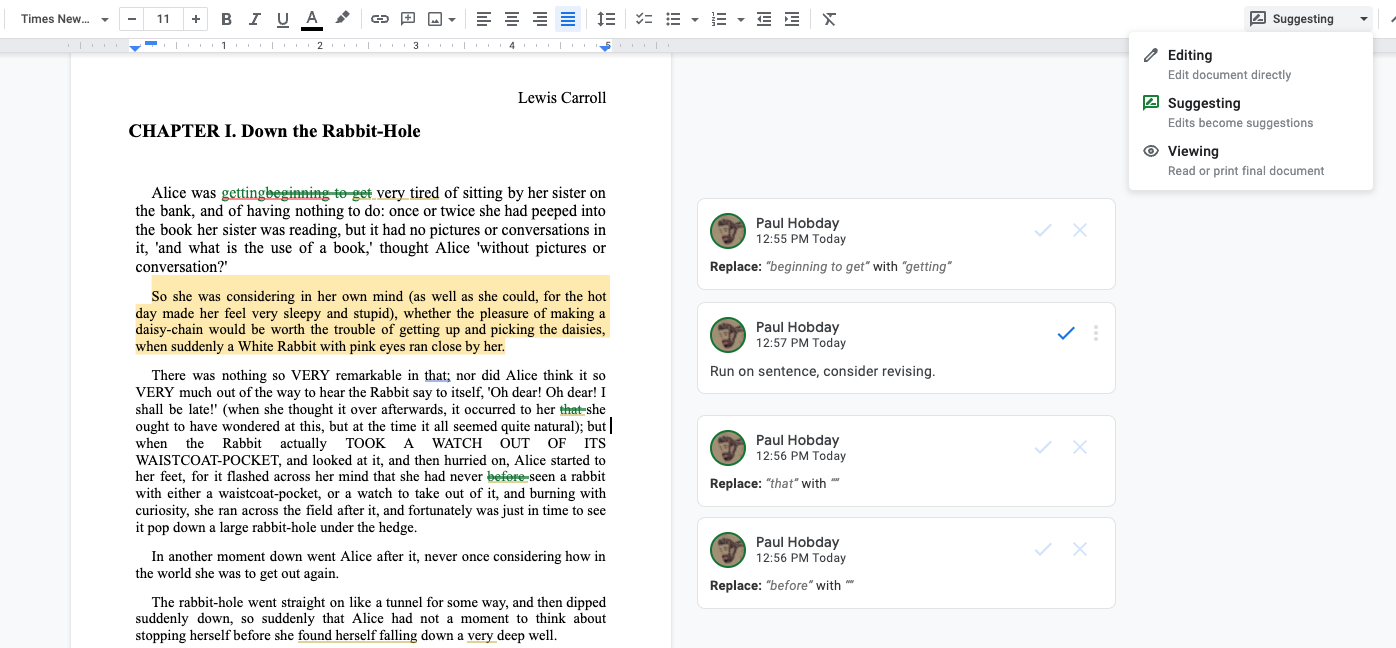The height and width of the screenshot is (648, 1396).
Task: Apply italic formatting
Action: click(x=253, y=18)
